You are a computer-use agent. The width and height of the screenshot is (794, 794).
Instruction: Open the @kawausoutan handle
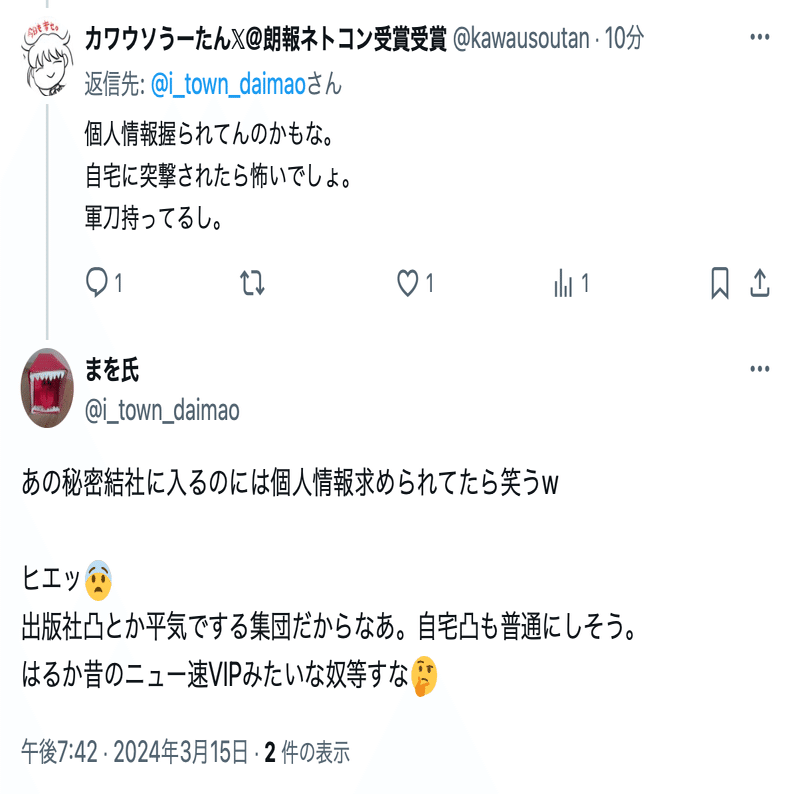(521, 38)
